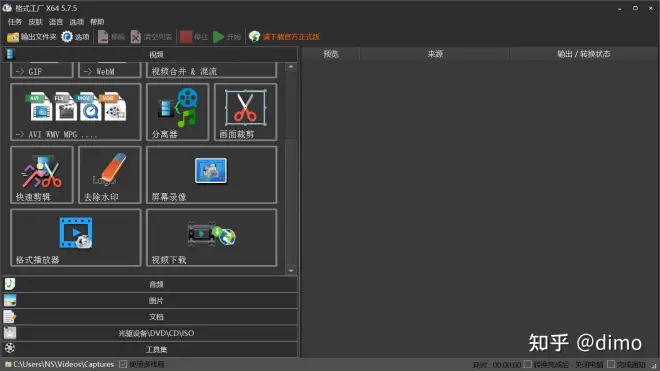Launch the 快速剪辑 quick clip tool
Viewport: 660px width, 371px height.
point(42,175)
